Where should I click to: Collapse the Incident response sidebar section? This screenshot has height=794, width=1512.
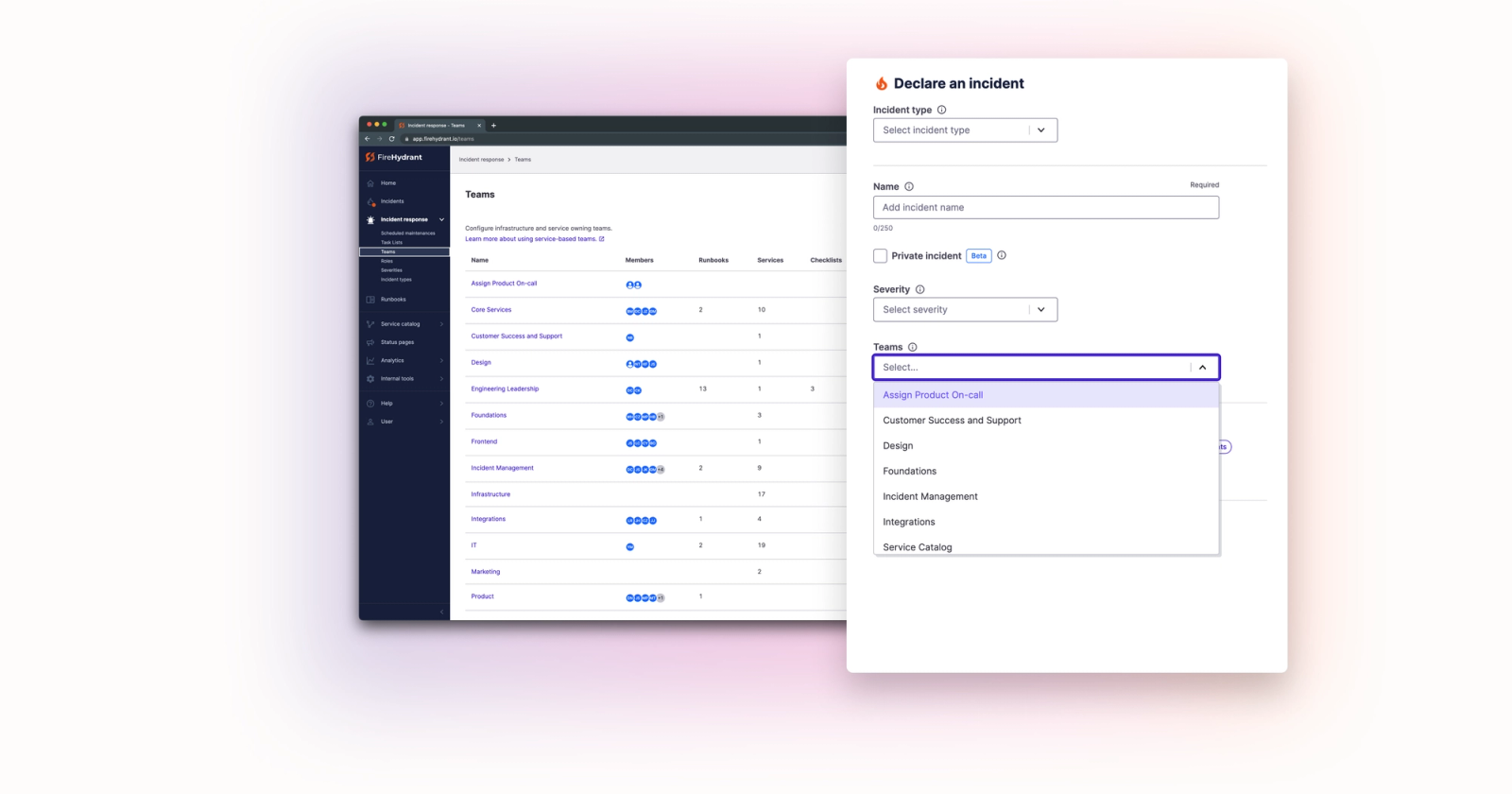[441, 219]
